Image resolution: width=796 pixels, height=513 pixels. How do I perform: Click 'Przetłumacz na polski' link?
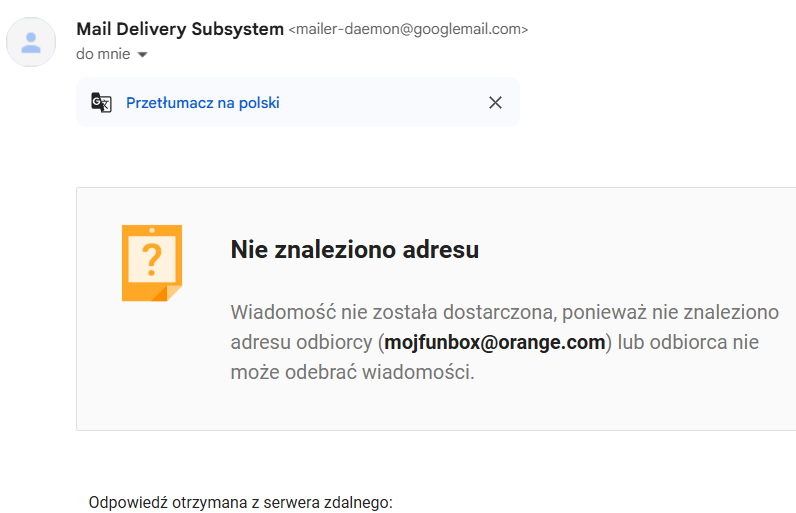click(x=203, y=103)
